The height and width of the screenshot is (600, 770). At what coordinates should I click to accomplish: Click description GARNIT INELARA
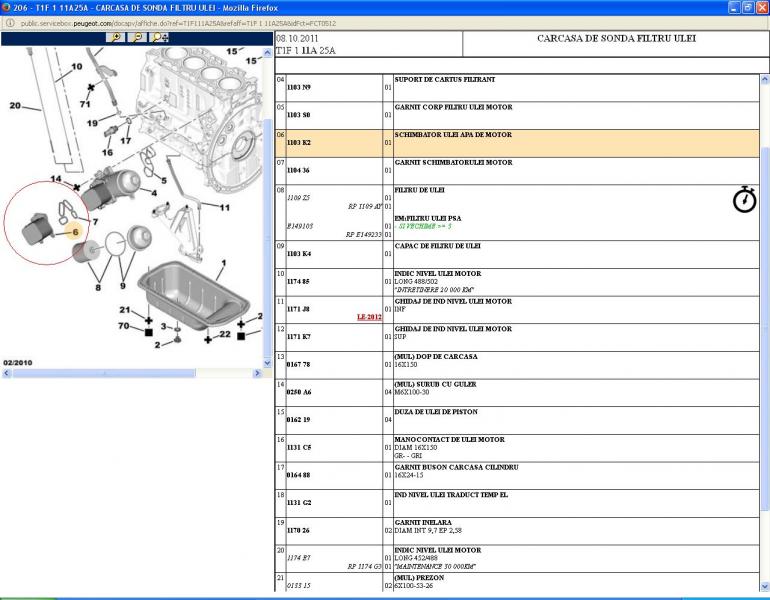tap(423, 522)
